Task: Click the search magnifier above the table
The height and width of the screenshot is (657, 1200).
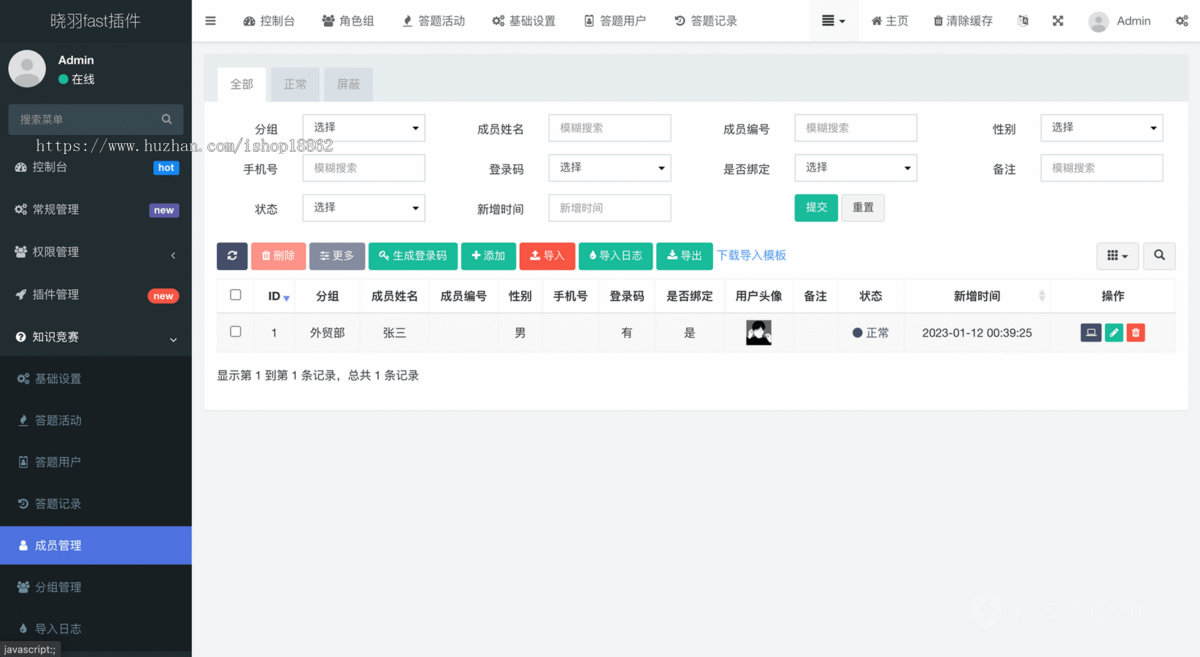Action: click(1158, 256)
